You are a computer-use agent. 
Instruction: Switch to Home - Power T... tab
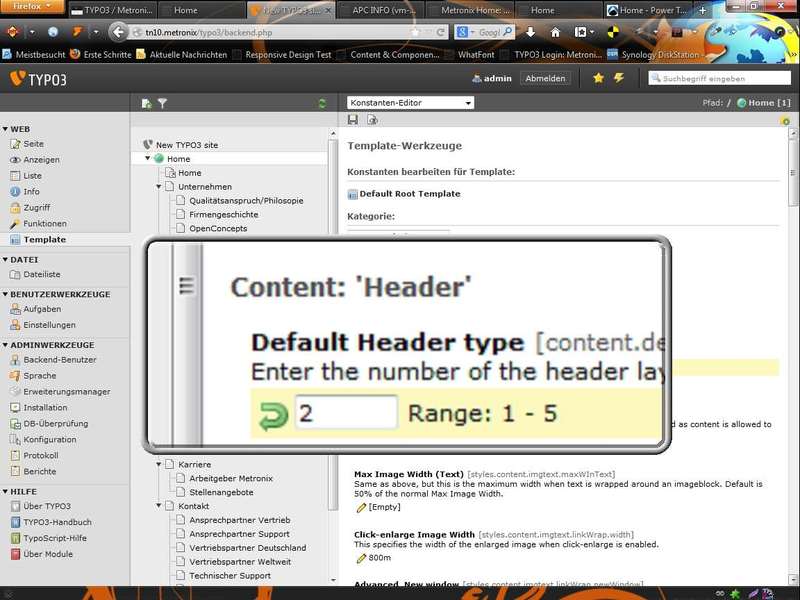[648, 10]
